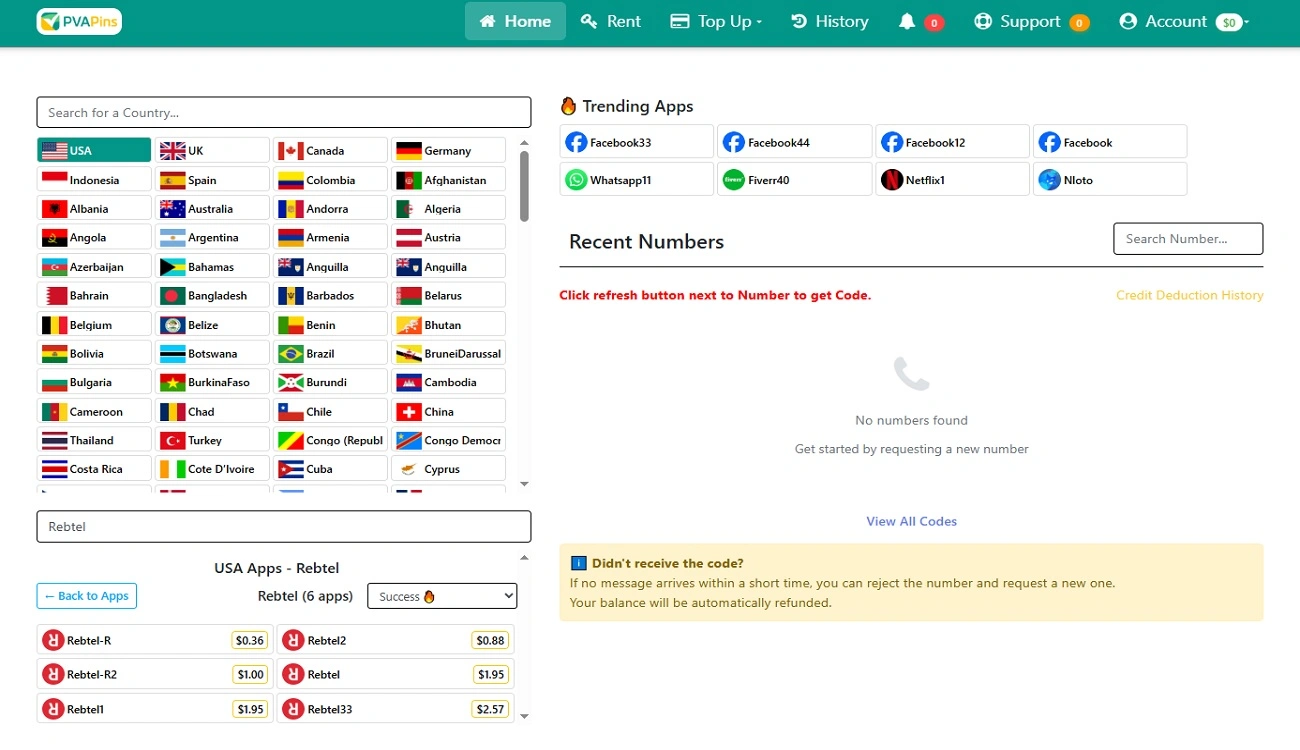Focus the app search field containing Rebtel
The width and height of the screenshot is (1300, 750).
click(284, 527)
